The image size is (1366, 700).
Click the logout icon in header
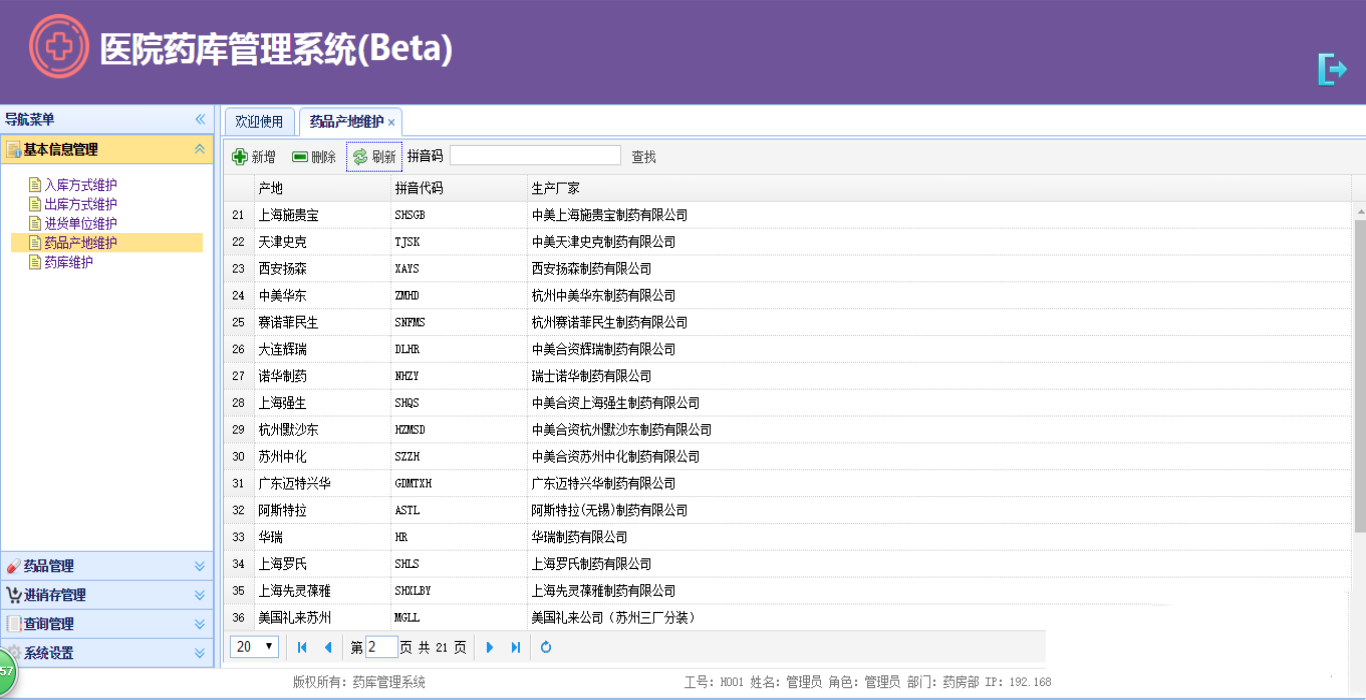pyautogui.click(x=1332, y=69)
